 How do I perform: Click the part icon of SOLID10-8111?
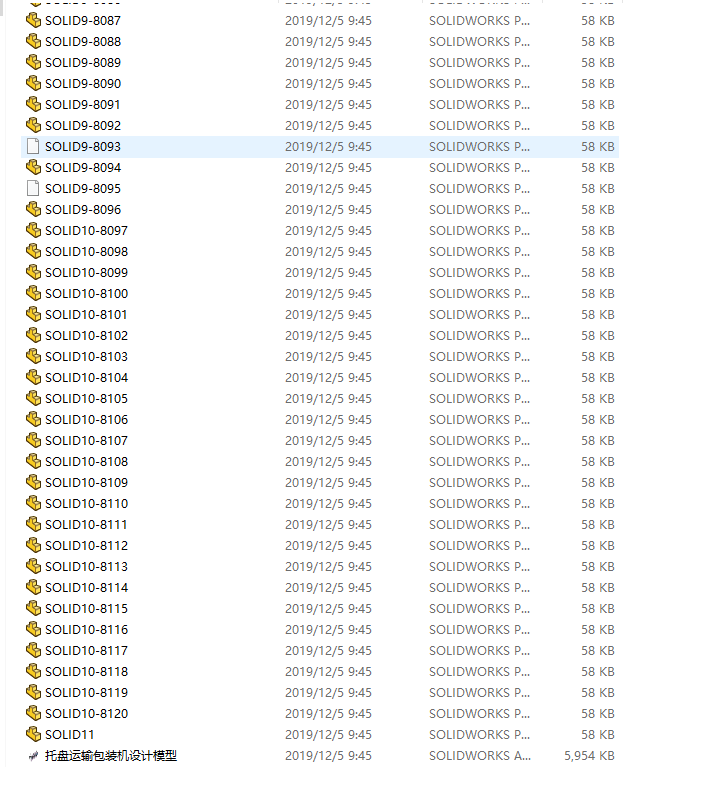point(33,524)
